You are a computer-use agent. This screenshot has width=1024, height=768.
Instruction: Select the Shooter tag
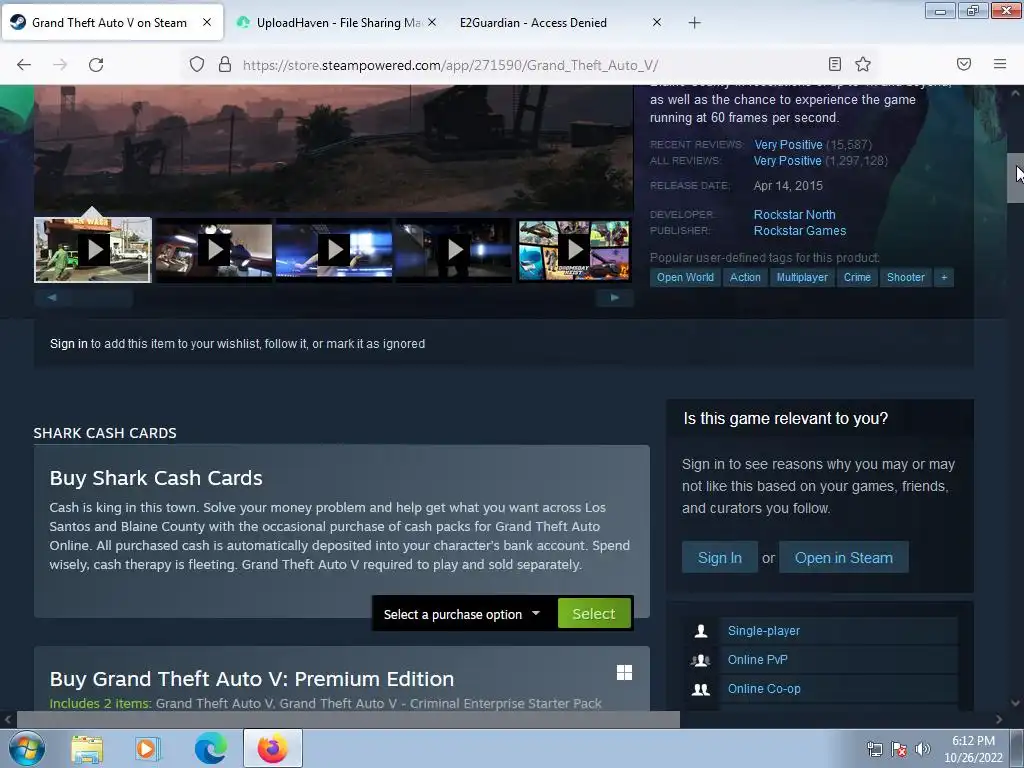tap(905, 278)
